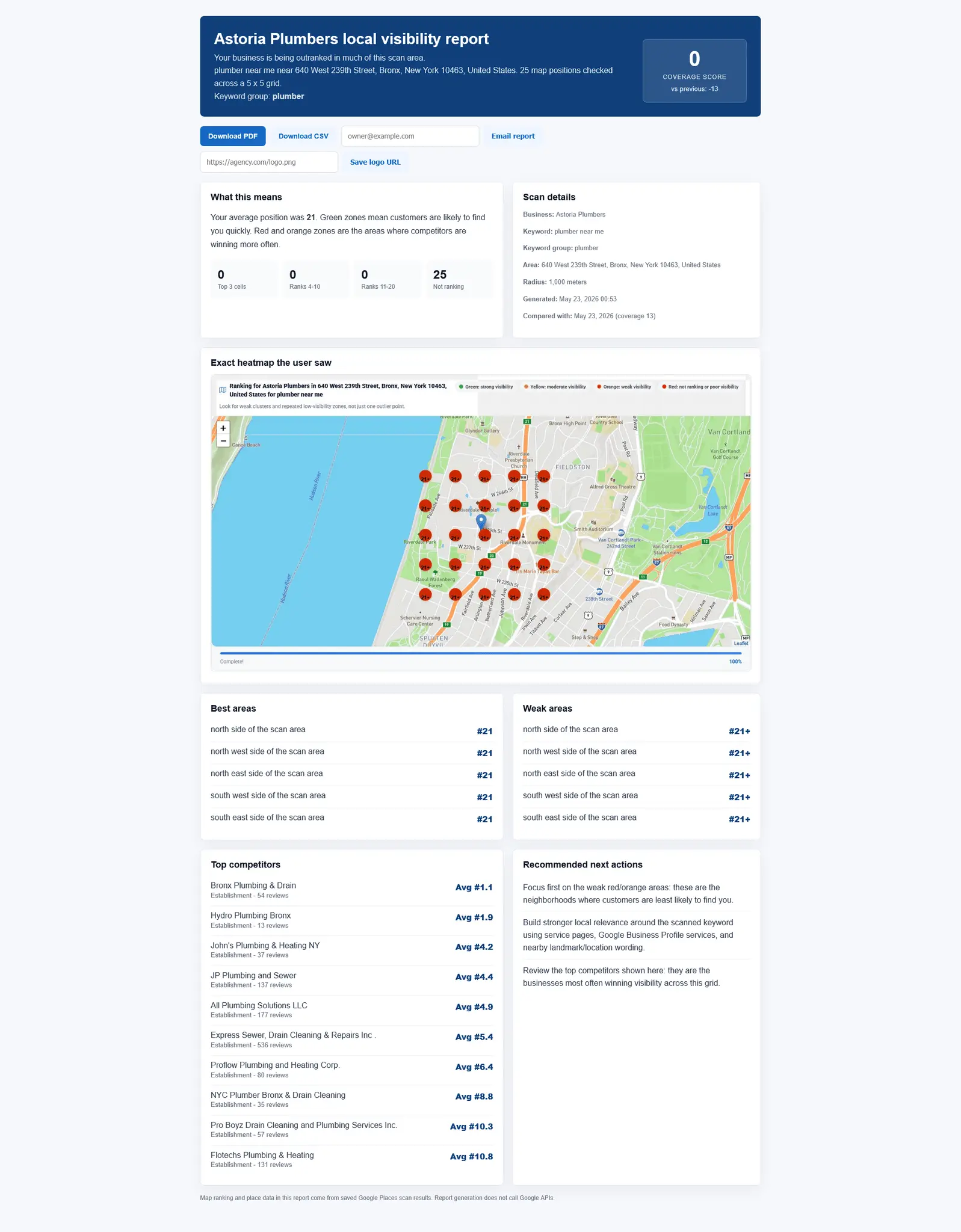Click the Avg #1.1 competitor rank value
961x1232 pixels.
coord(474,887)
